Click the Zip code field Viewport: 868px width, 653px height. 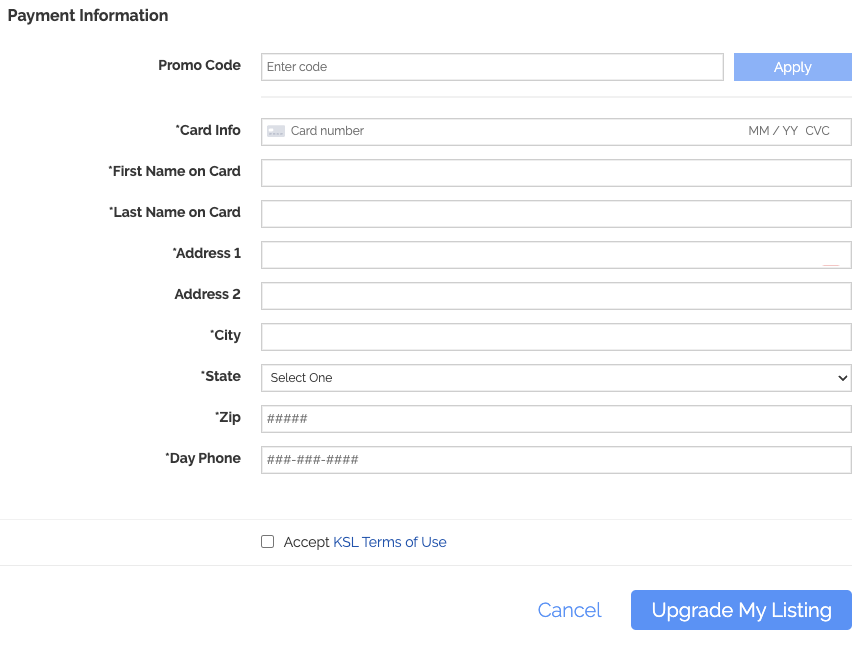[x=556, y=419]
